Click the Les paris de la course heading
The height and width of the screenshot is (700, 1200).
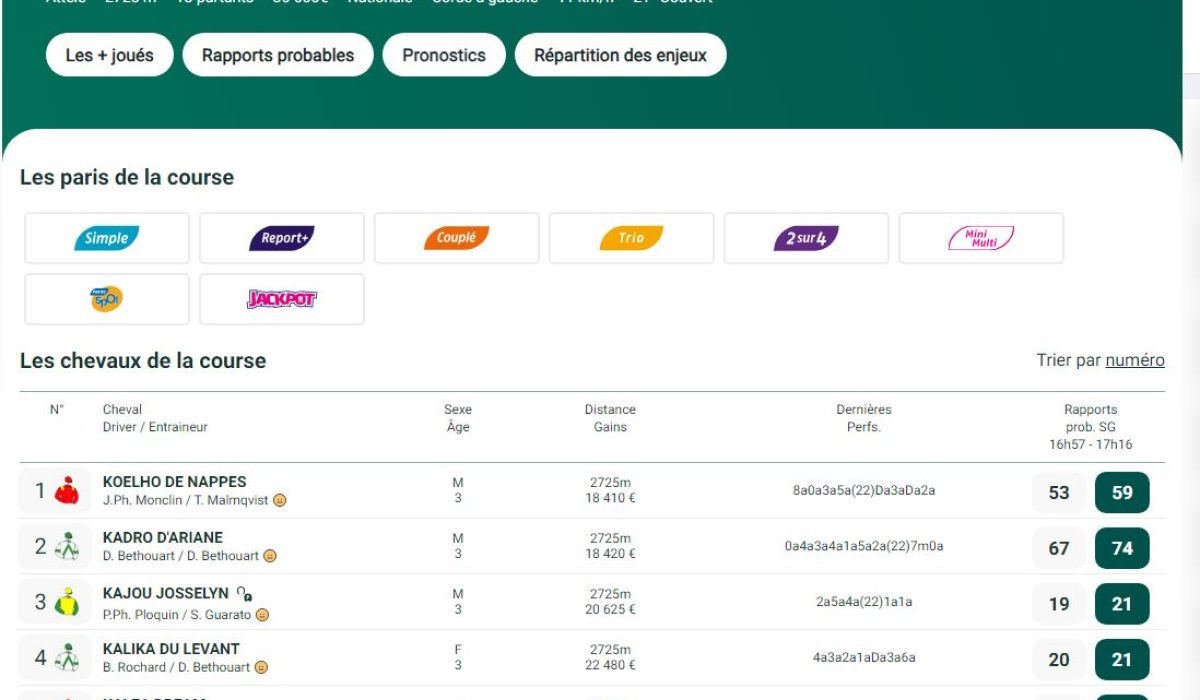click(127, 178)
